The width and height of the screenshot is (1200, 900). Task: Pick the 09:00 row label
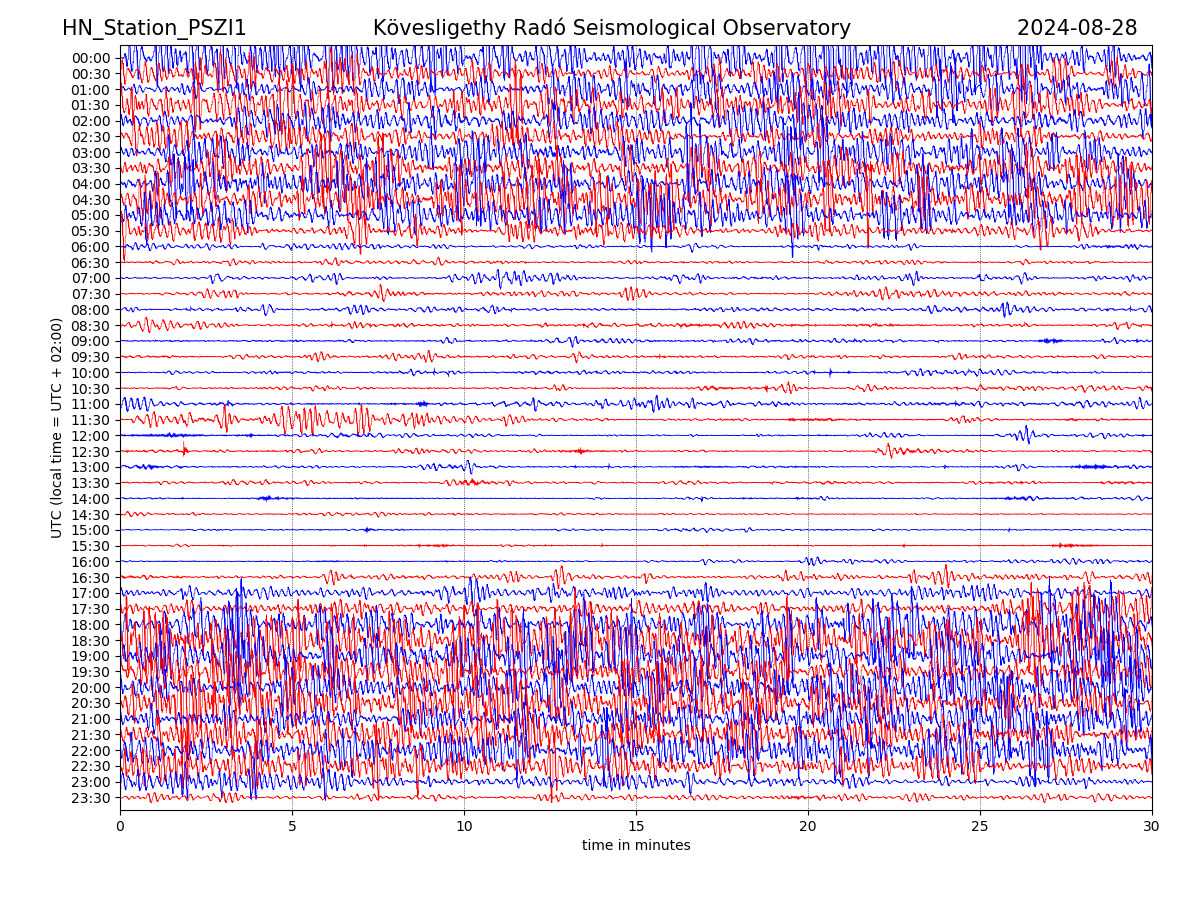click(91, 341)
